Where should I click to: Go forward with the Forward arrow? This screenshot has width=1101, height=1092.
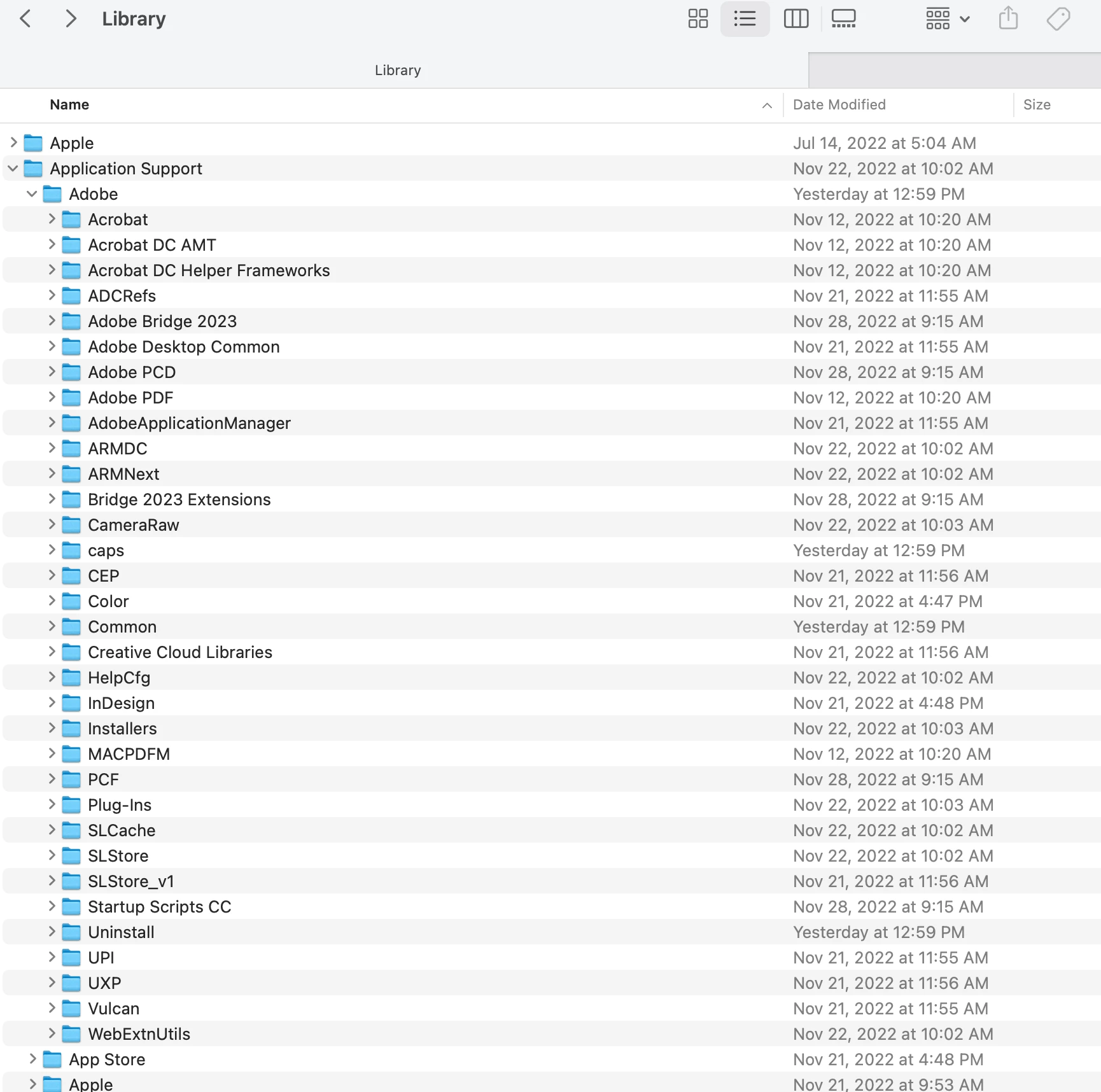tap(71, 19)
